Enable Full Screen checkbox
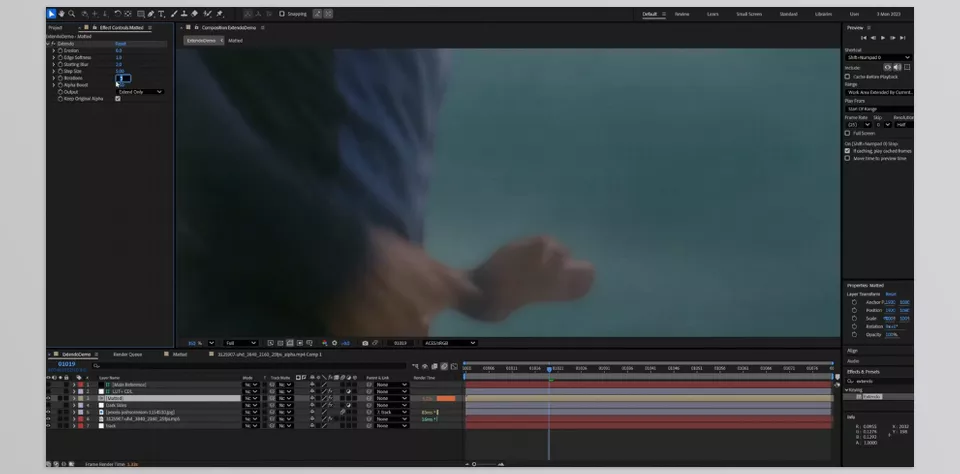960x474 pixels. (x=847, y=133)
